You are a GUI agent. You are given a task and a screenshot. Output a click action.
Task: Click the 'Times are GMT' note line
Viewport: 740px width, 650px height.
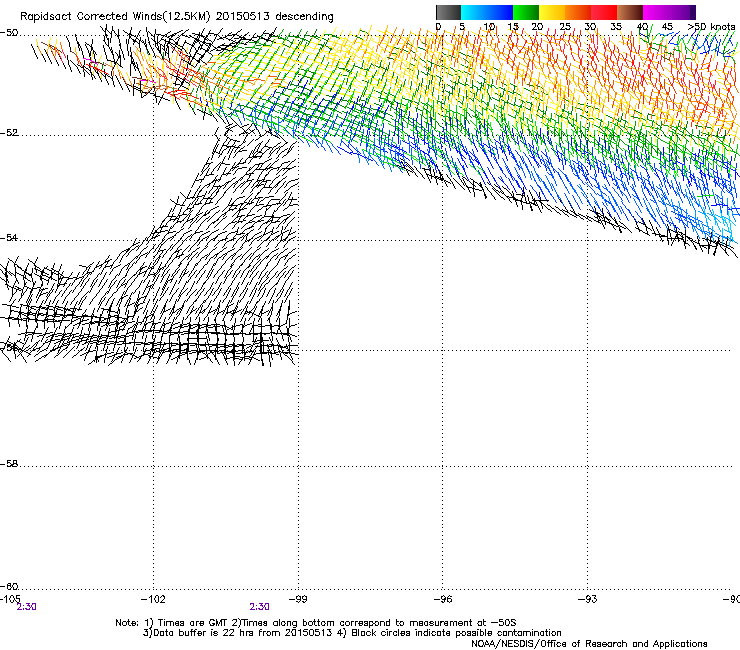316,623
